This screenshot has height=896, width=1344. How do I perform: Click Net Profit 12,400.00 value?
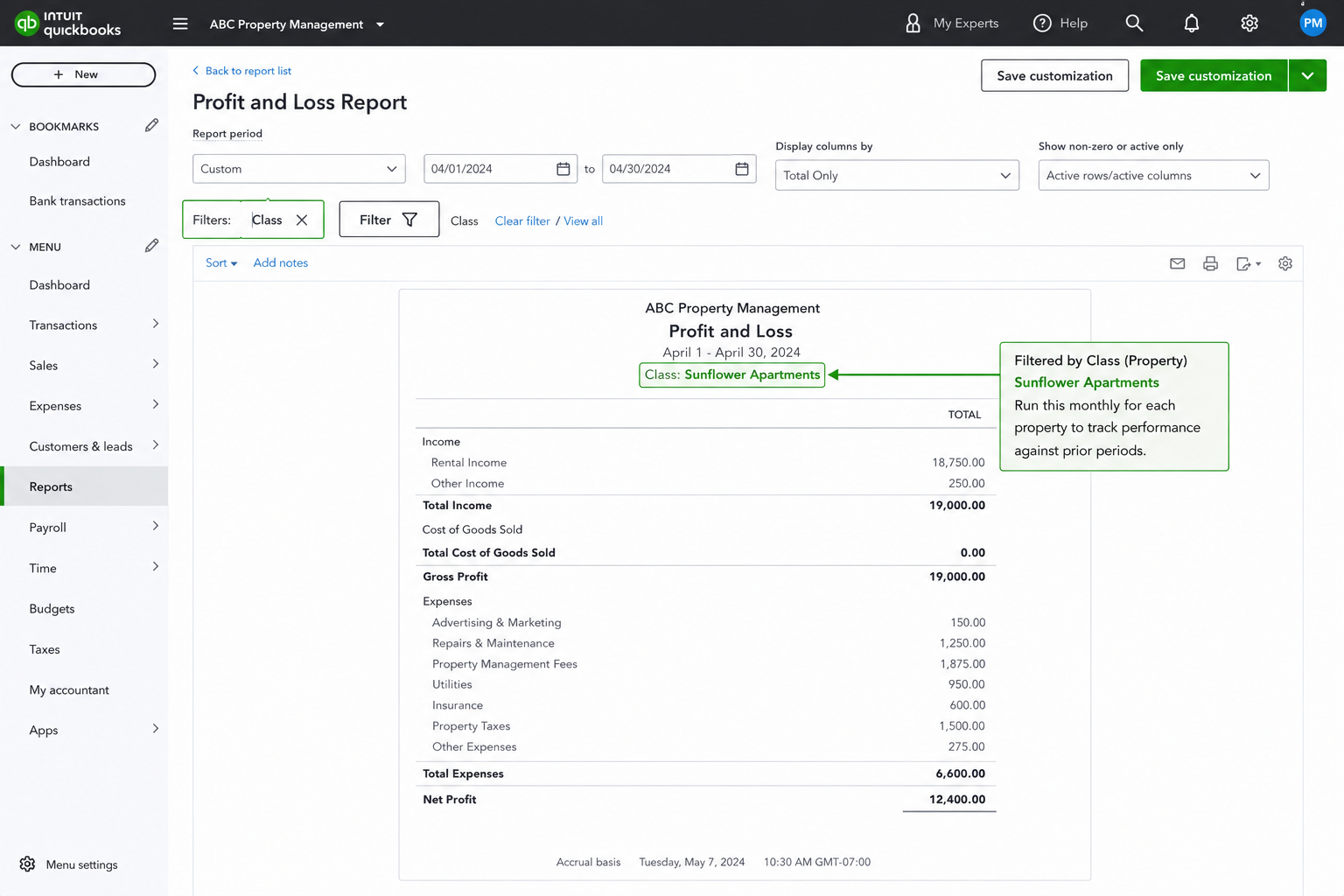[x=957, y=799]
